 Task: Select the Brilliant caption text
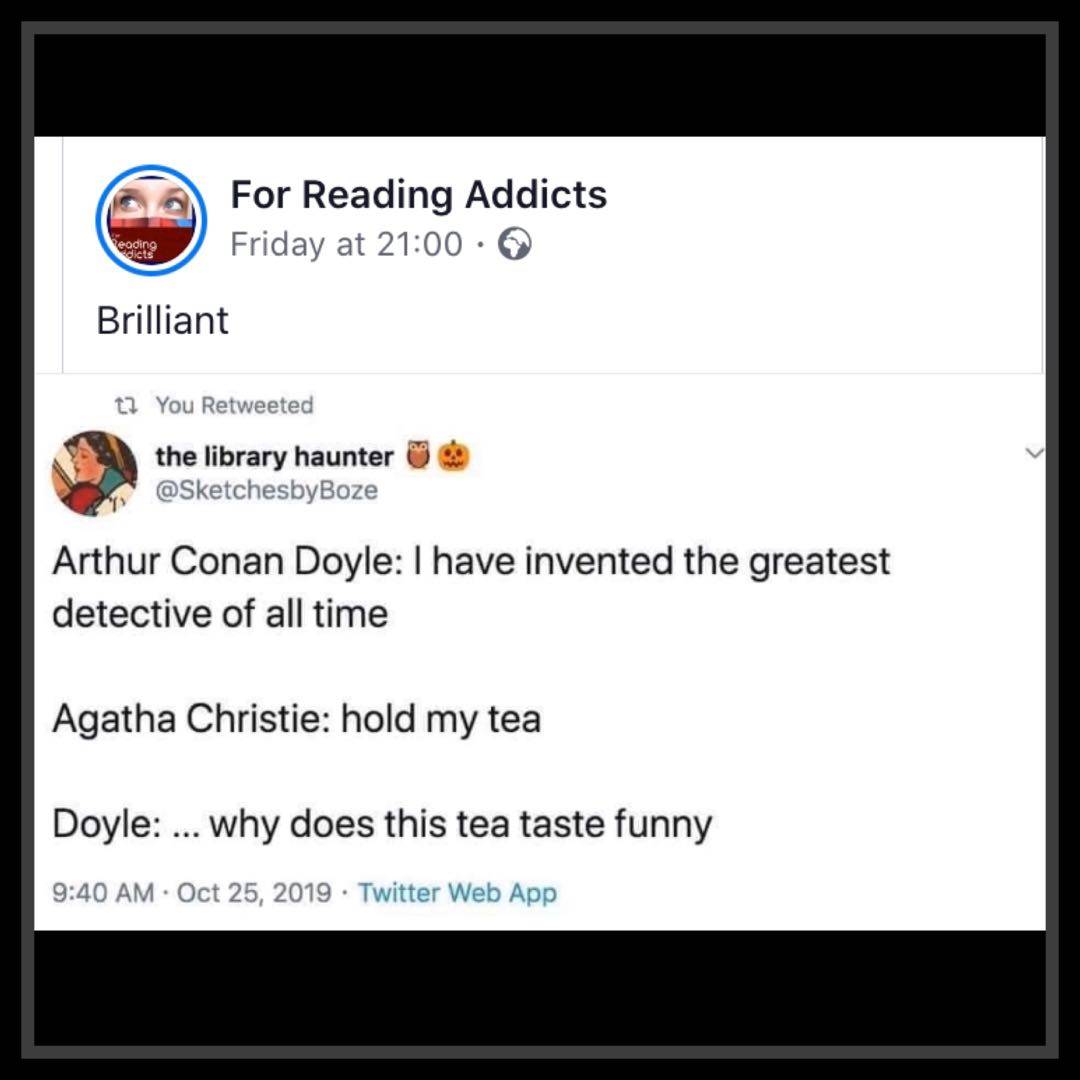tap(163, 320)
